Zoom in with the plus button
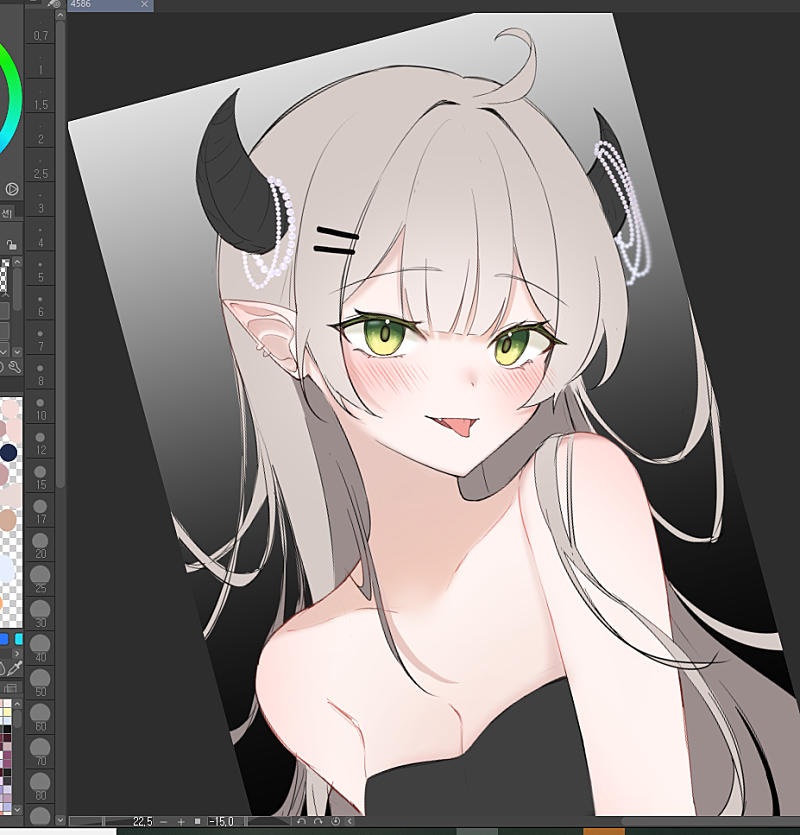 point(181,822)
